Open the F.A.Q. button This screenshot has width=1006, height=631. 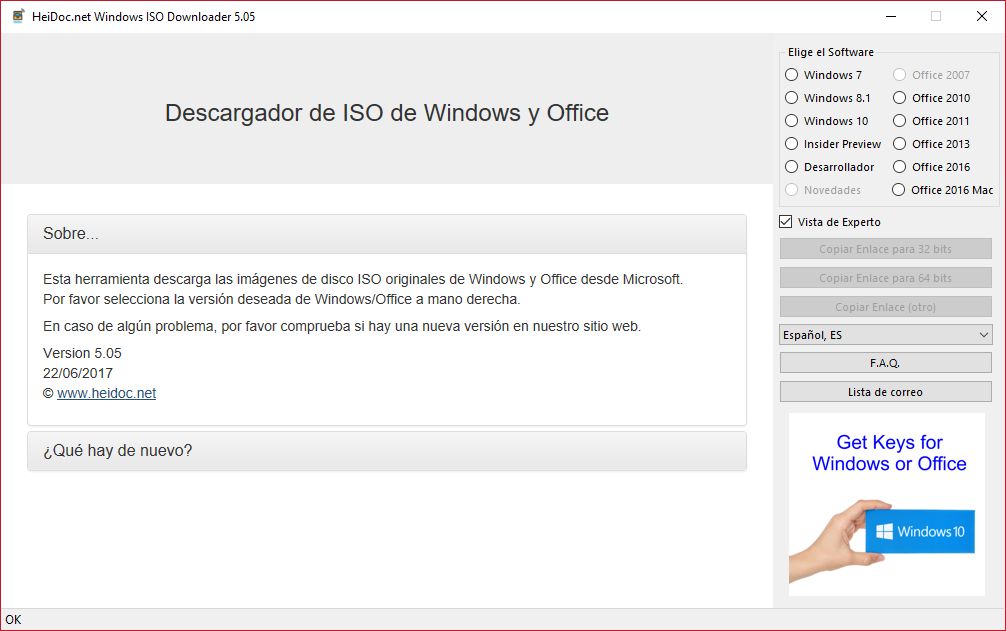point(885,363)
